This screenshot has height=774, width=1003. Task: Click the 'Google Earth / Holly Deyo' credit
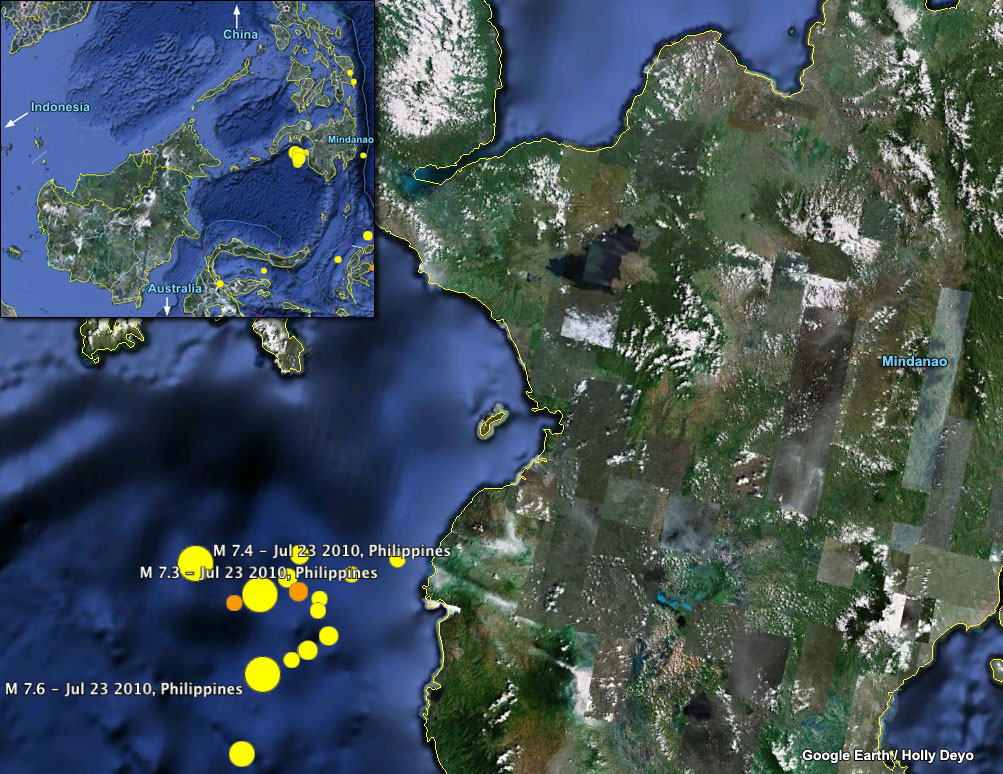coord(887,756)
